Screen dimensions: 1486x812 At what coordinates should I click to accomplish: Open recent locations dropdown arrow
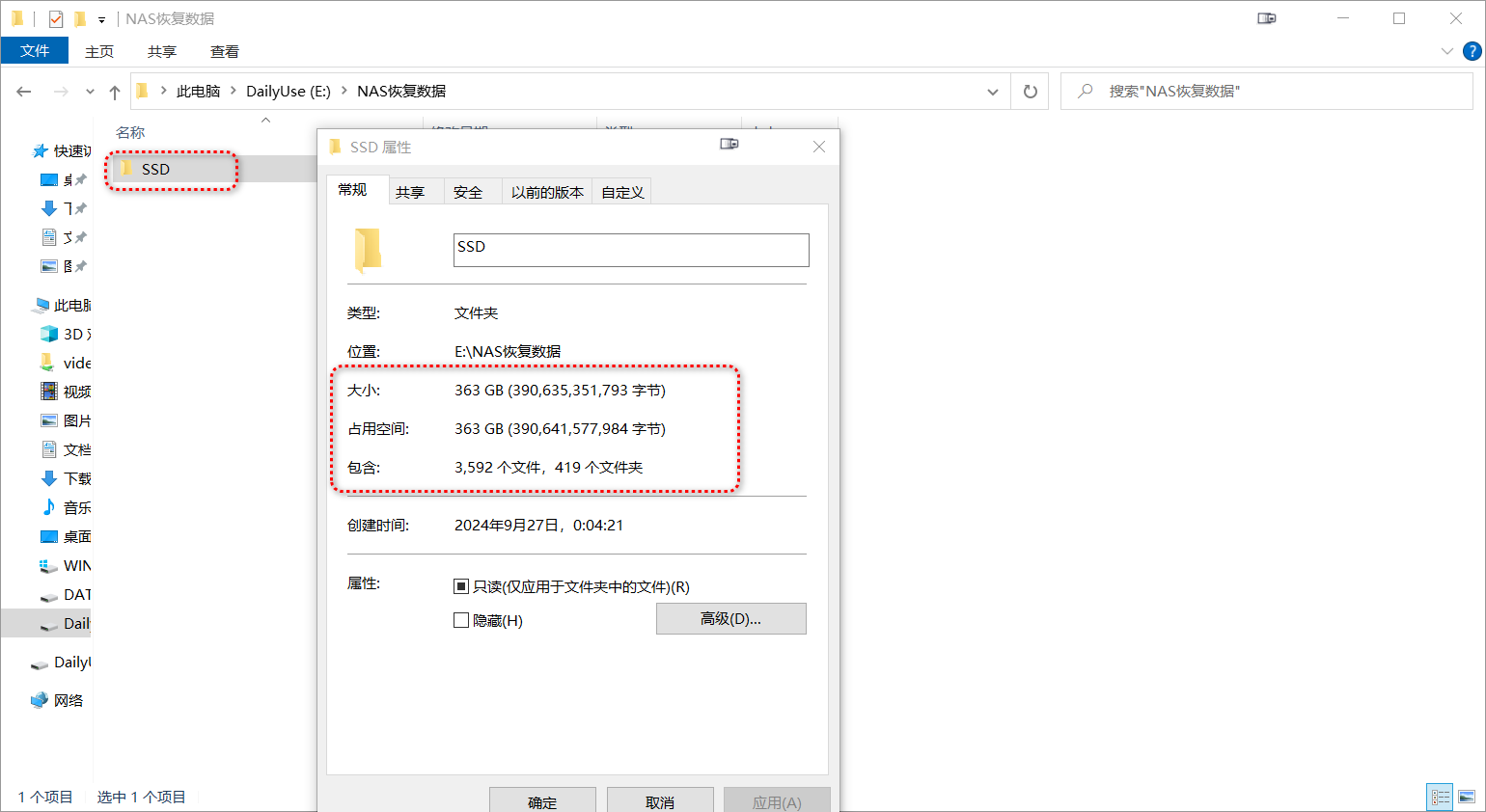click(x=90, y=92)
